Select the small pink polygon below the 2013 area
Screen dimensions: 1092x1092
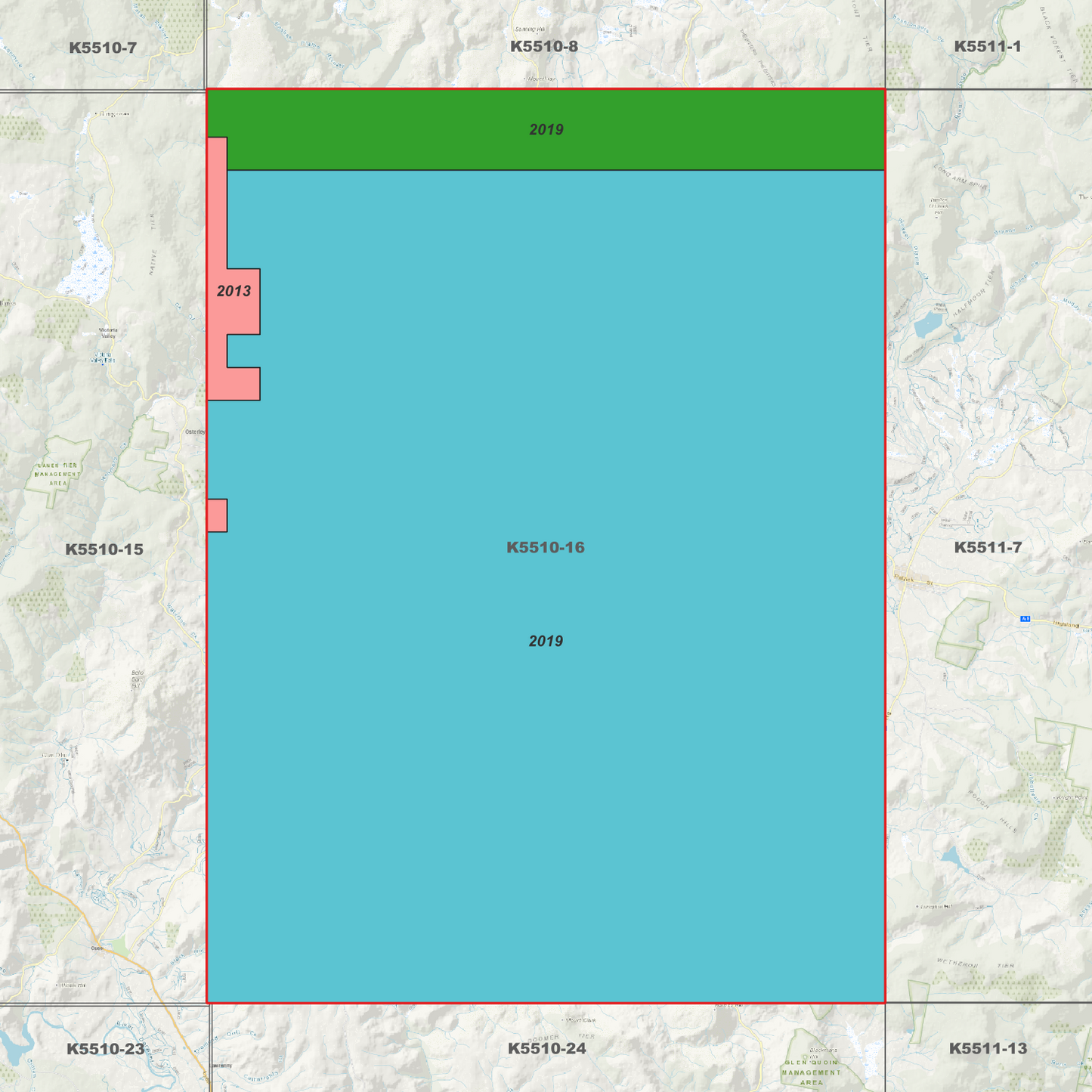217,514
